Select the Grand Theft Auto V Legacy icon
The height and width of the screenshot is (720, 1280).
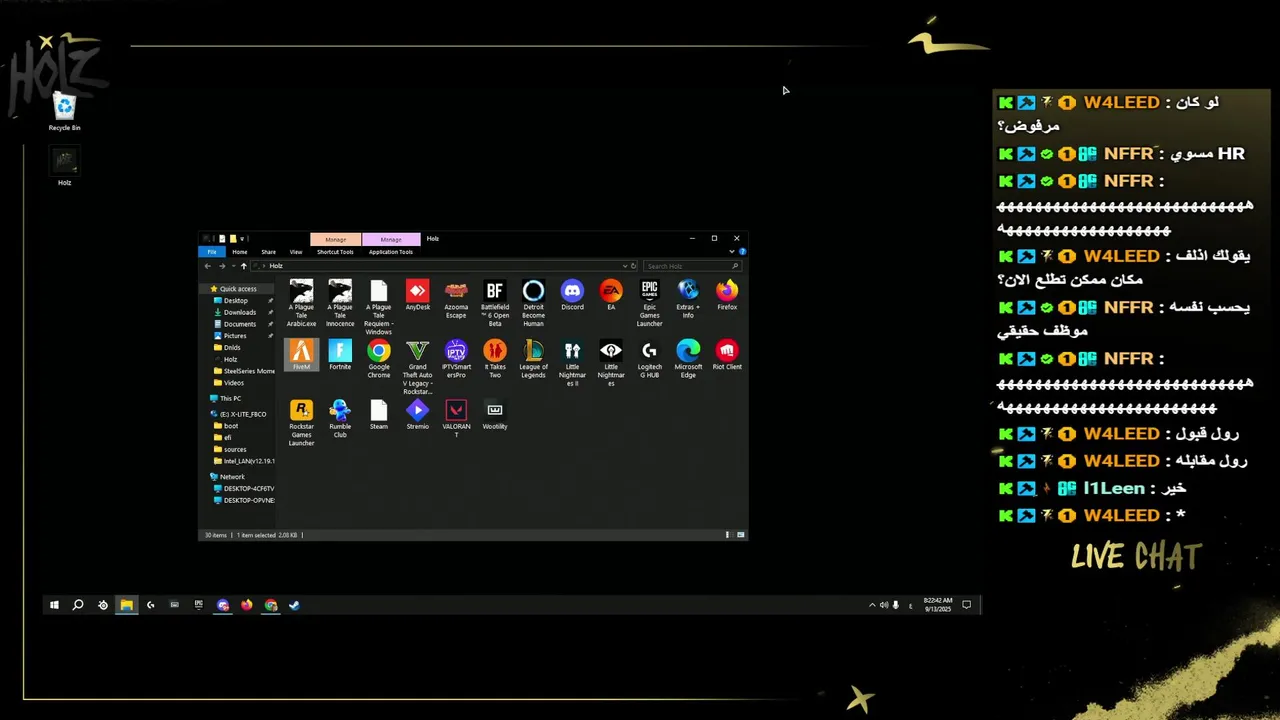tap(417, 367)
